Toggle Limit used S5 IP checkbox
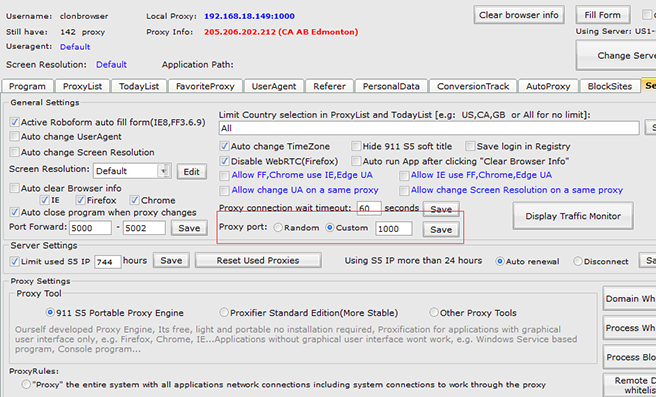The width and height of the screenshot is (656, 397). coord(15,261)
